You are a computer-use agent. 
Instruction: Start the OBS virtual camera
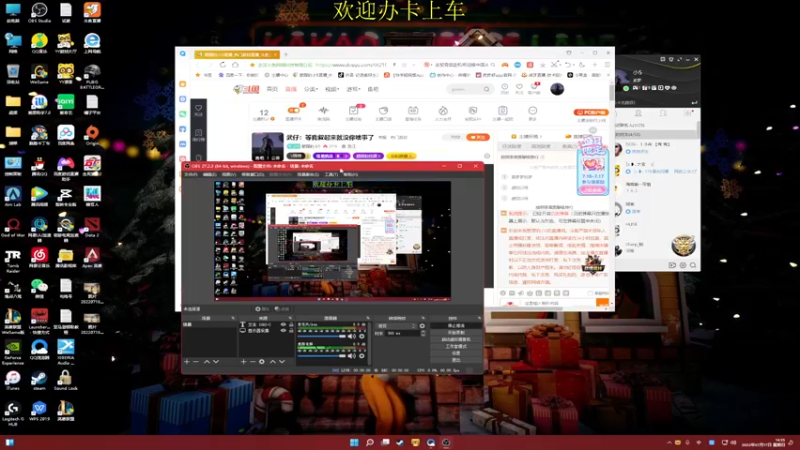456,339
